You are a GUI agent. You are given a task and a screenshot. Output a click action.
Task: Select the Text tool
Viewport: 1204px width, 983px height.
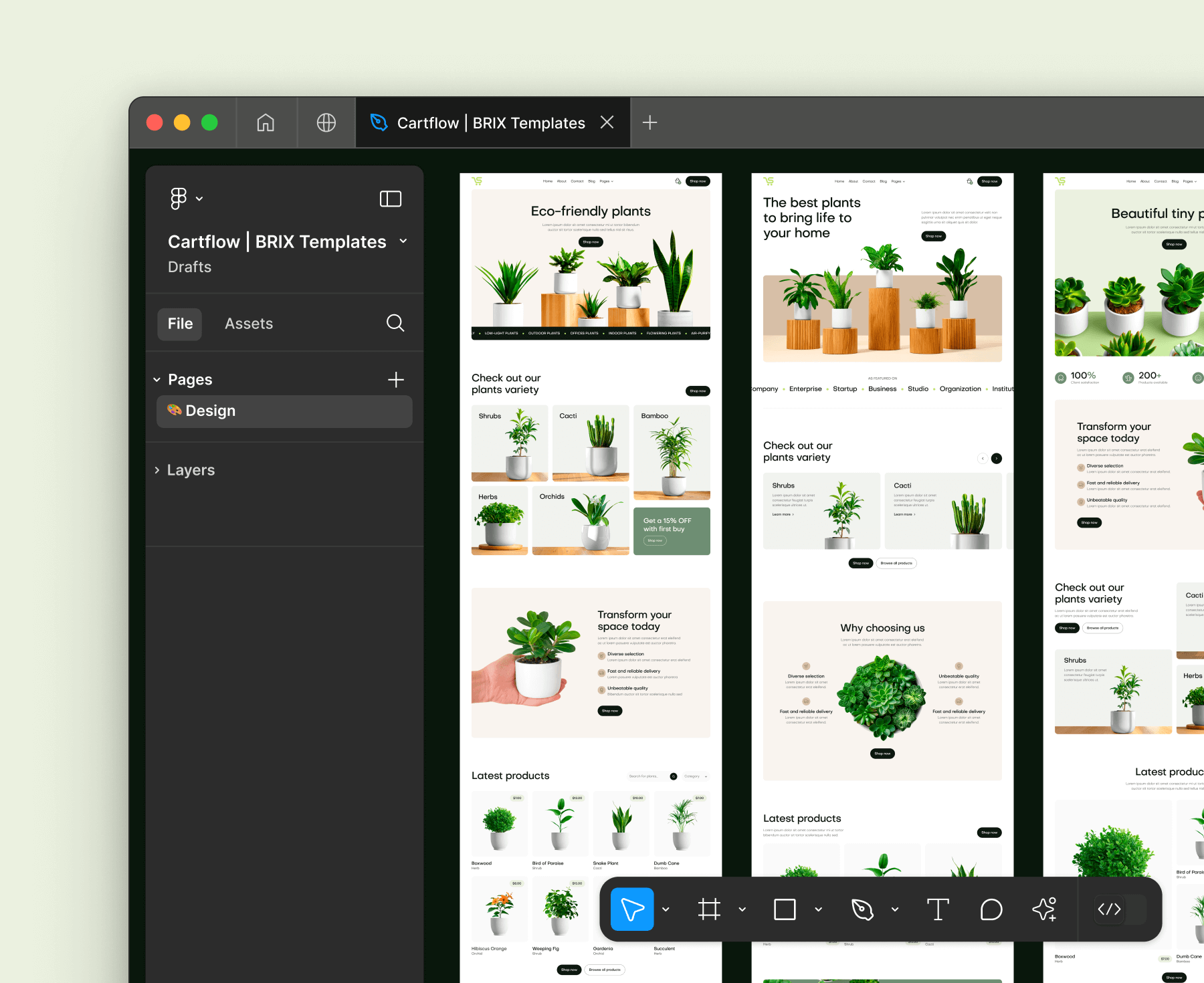coord(938,909)
